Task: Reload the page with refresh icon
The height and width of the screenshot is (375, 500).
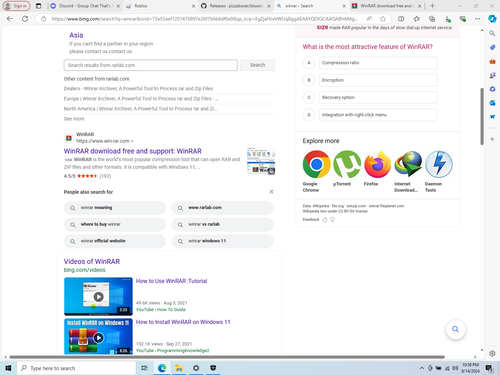Action: tap(25, 19)
